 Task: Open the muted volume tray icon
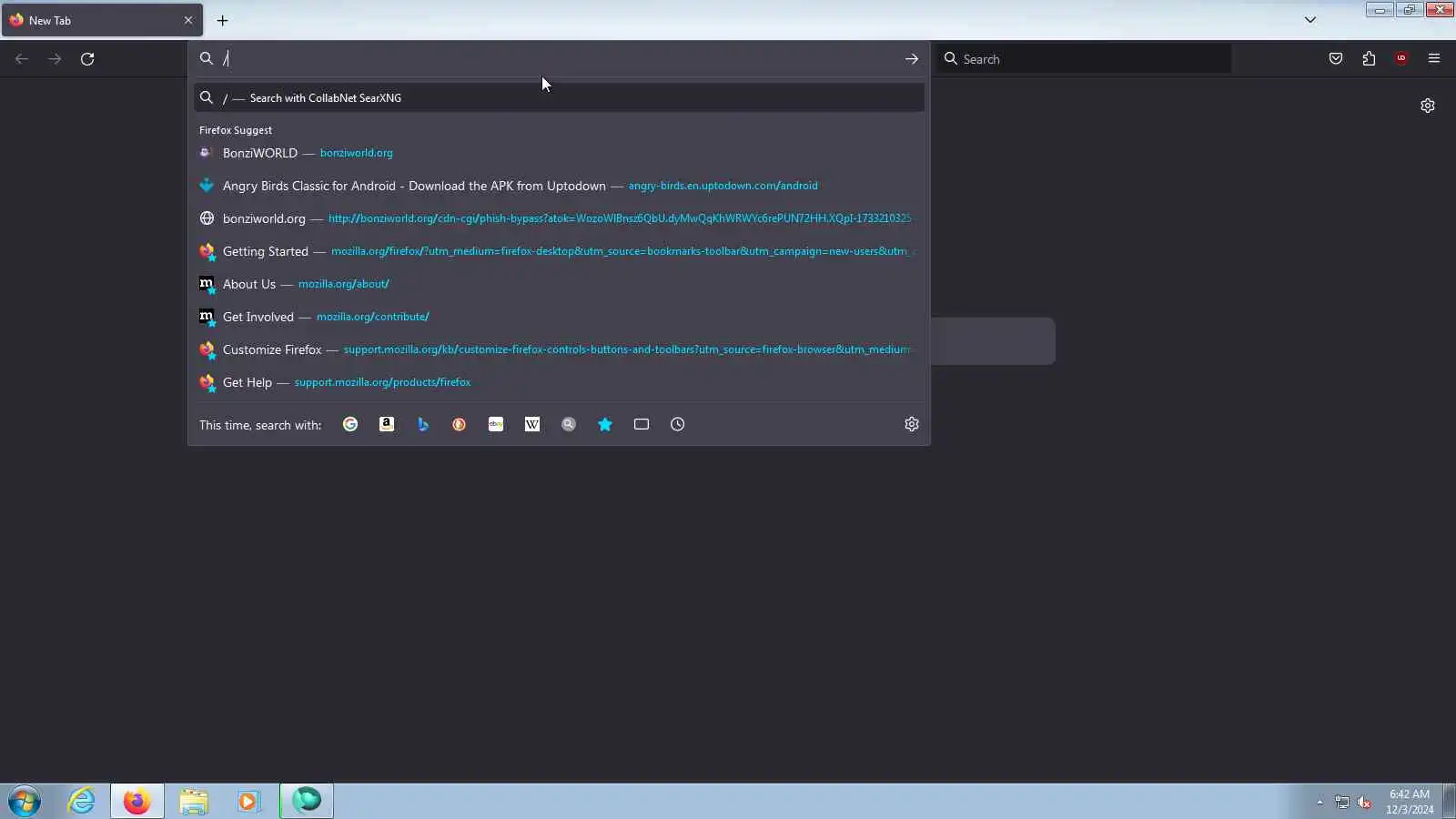[x=1364, y=802]
